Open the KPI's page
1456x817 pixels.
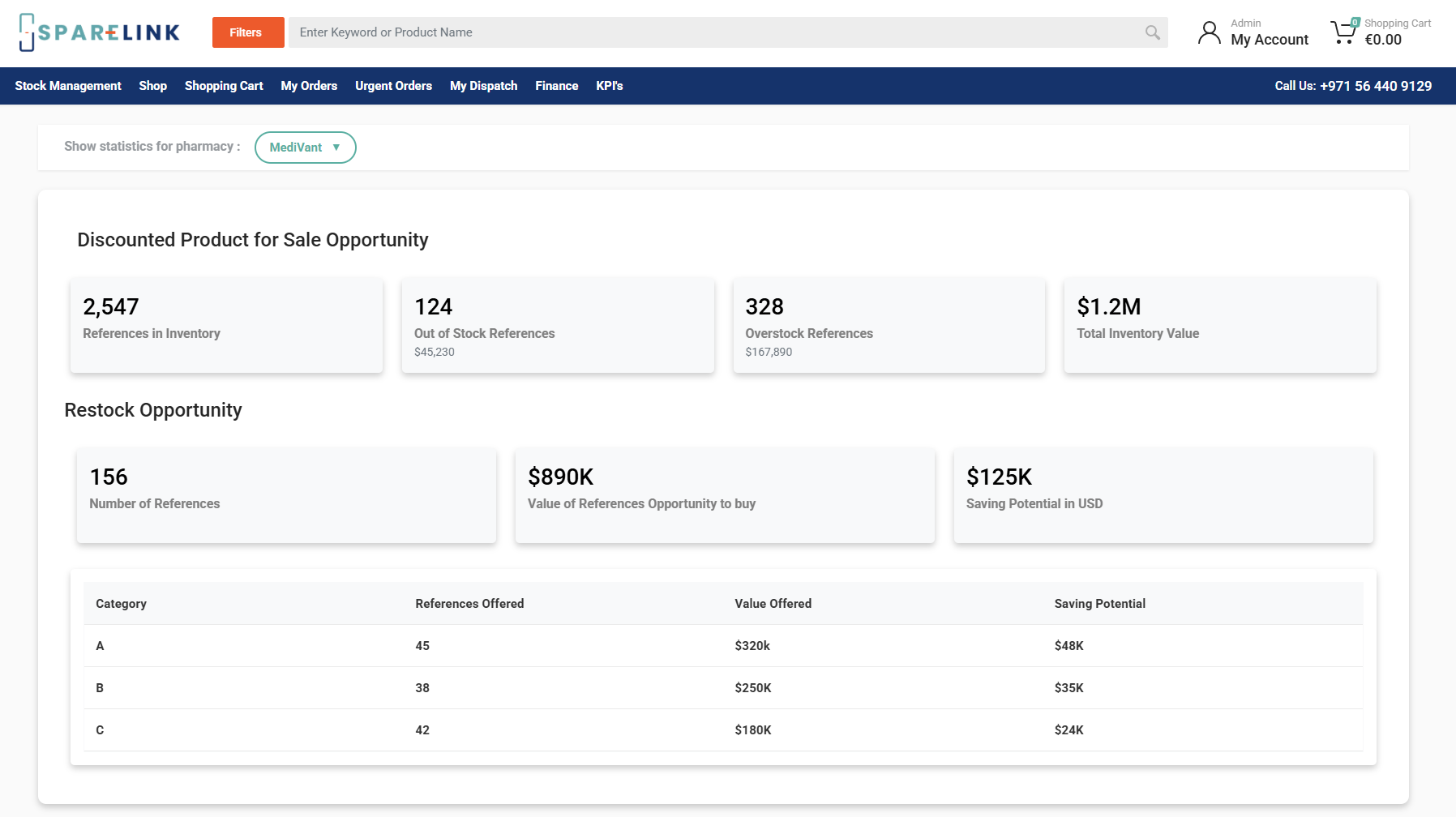[x=609, y=86]
